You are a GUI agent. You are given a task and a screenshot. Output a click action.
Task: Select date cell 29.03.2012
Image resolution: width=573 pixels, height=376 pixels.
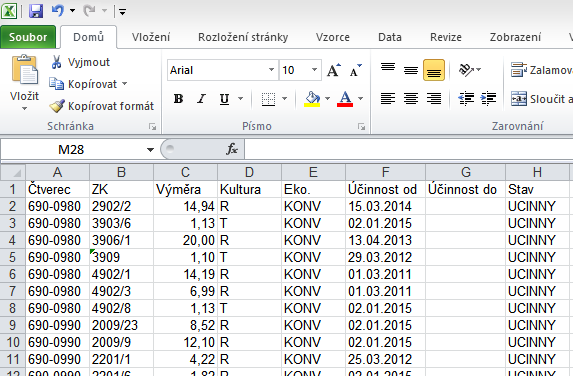click(385, 257)
